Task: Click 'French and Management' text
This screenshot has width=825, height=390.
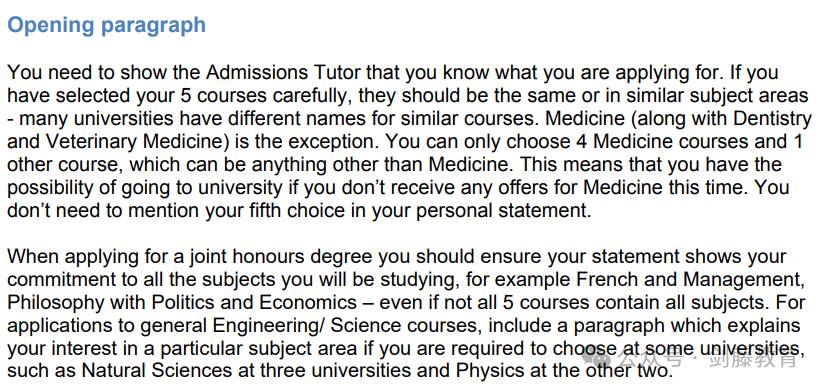Action: [691, 279]
